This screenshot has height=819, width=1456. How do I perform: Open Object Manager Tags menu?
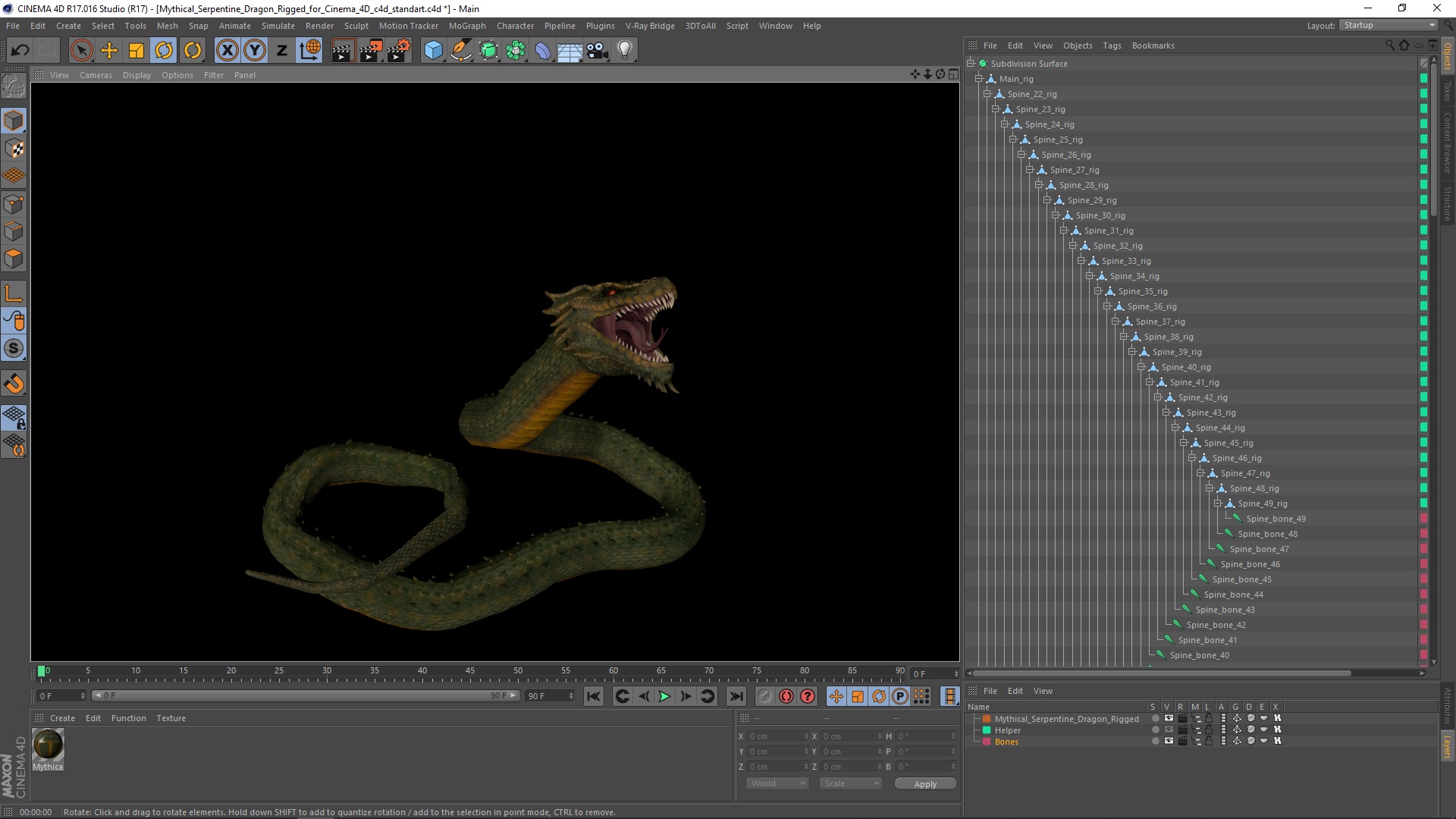point(1112,45)
